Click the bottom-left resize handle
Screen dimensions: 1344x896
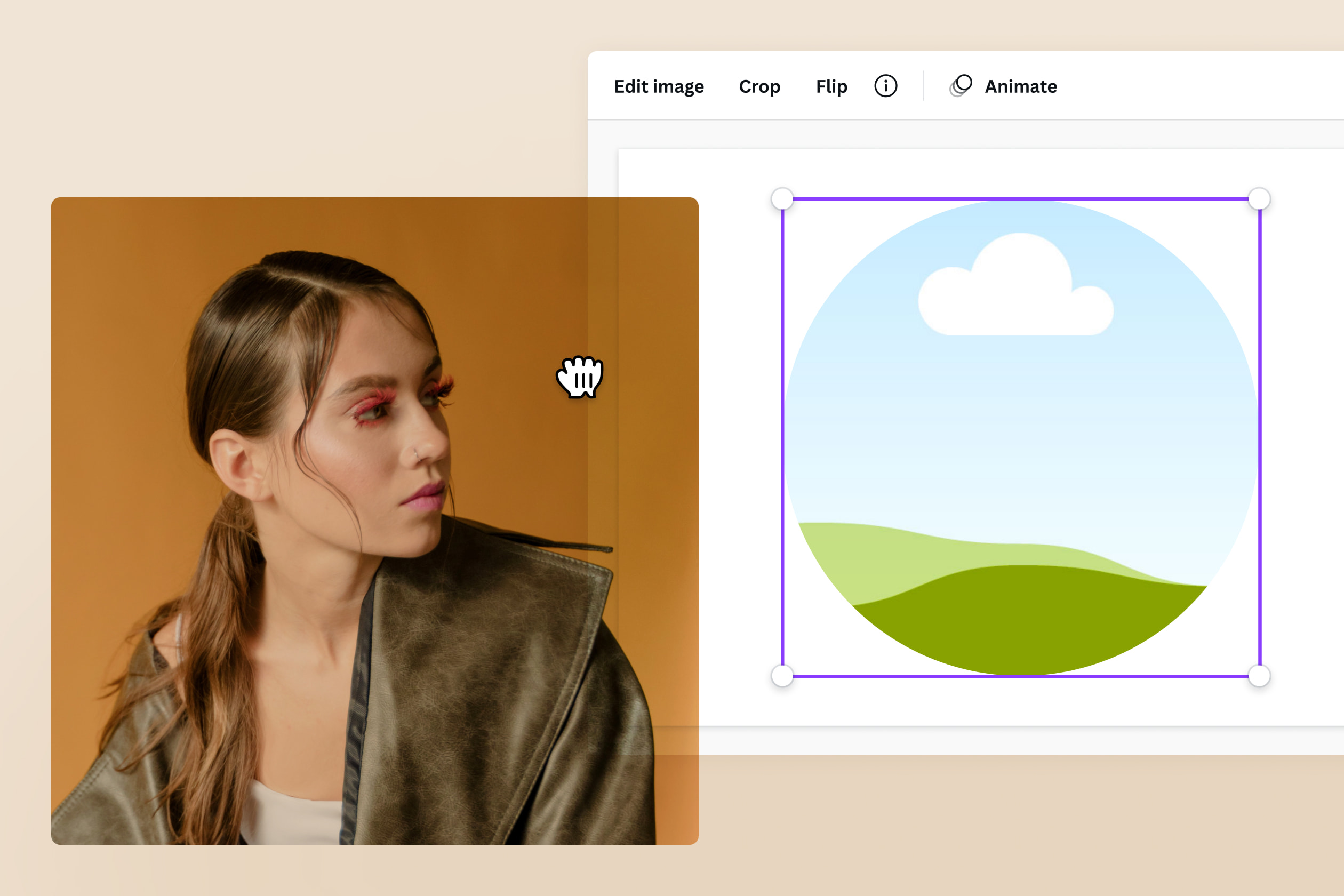(x=782, y=675)
